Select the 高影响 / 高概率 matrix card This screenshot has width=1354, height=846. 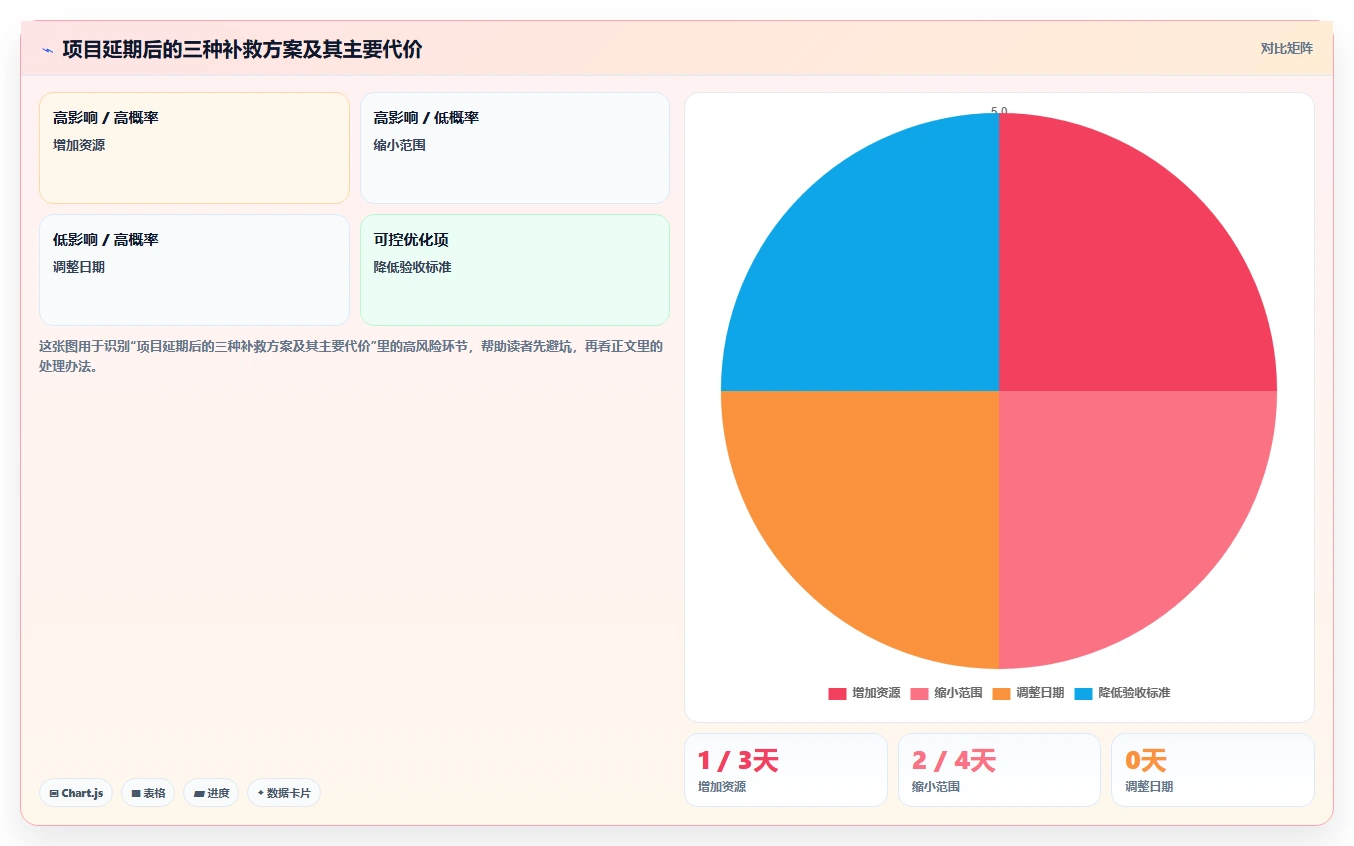(194, 148)
